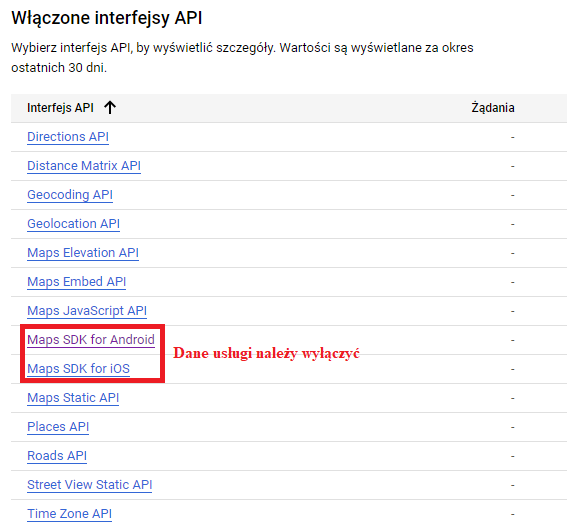Open the Places API link

click(x=58, y=426)
